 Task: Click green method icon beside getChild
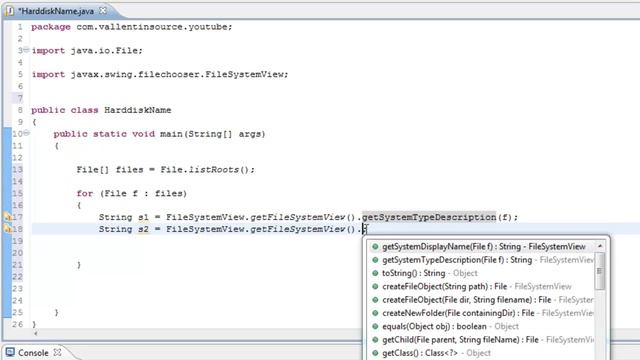(375, 340)
